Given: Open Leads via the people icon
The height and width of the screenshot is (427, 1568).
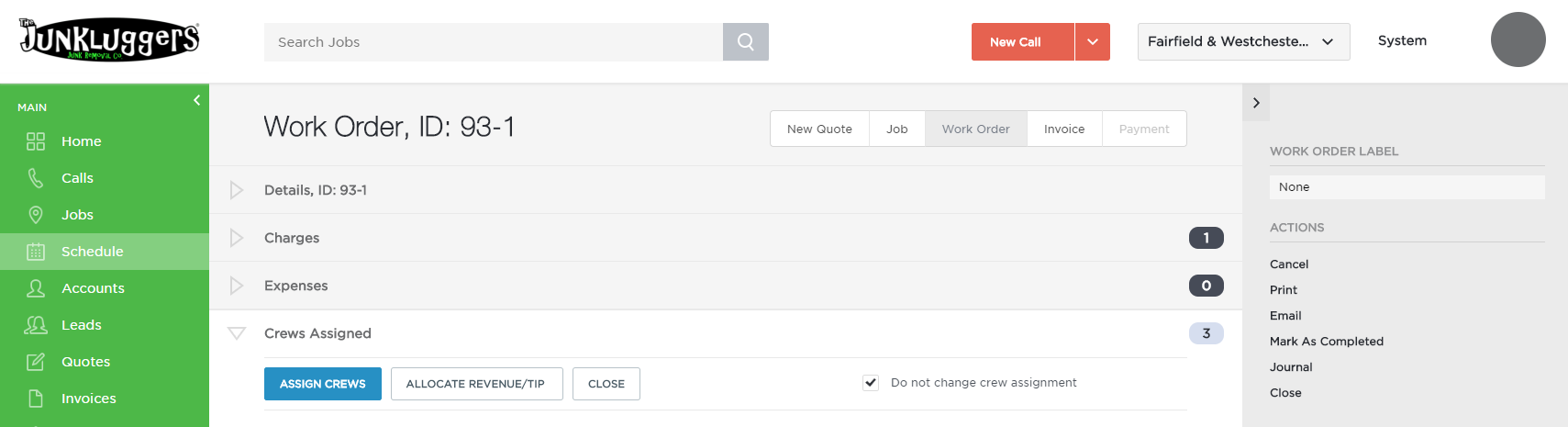Looking at the screenshot, I should coord(36,325).
